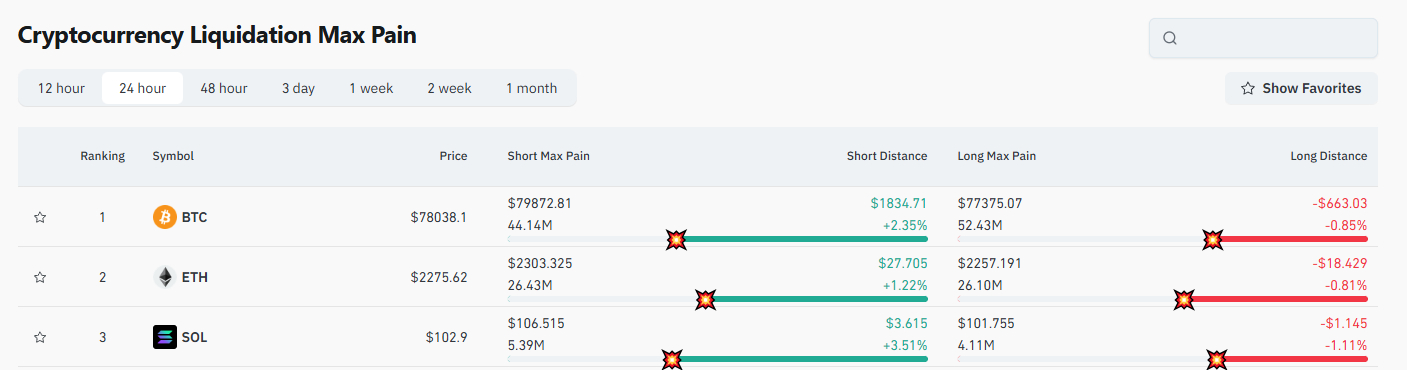This screenshot has width=1407, height=370.
Task: Click BTC long liquidation volume 52.43M
Action: 980,225
